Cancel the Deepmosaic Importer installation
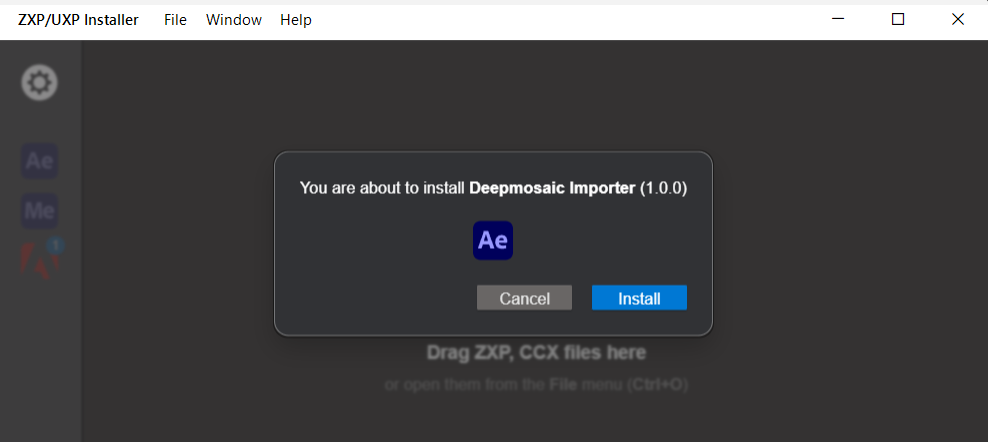Screen dimensions: 988x442 [524, 298]
